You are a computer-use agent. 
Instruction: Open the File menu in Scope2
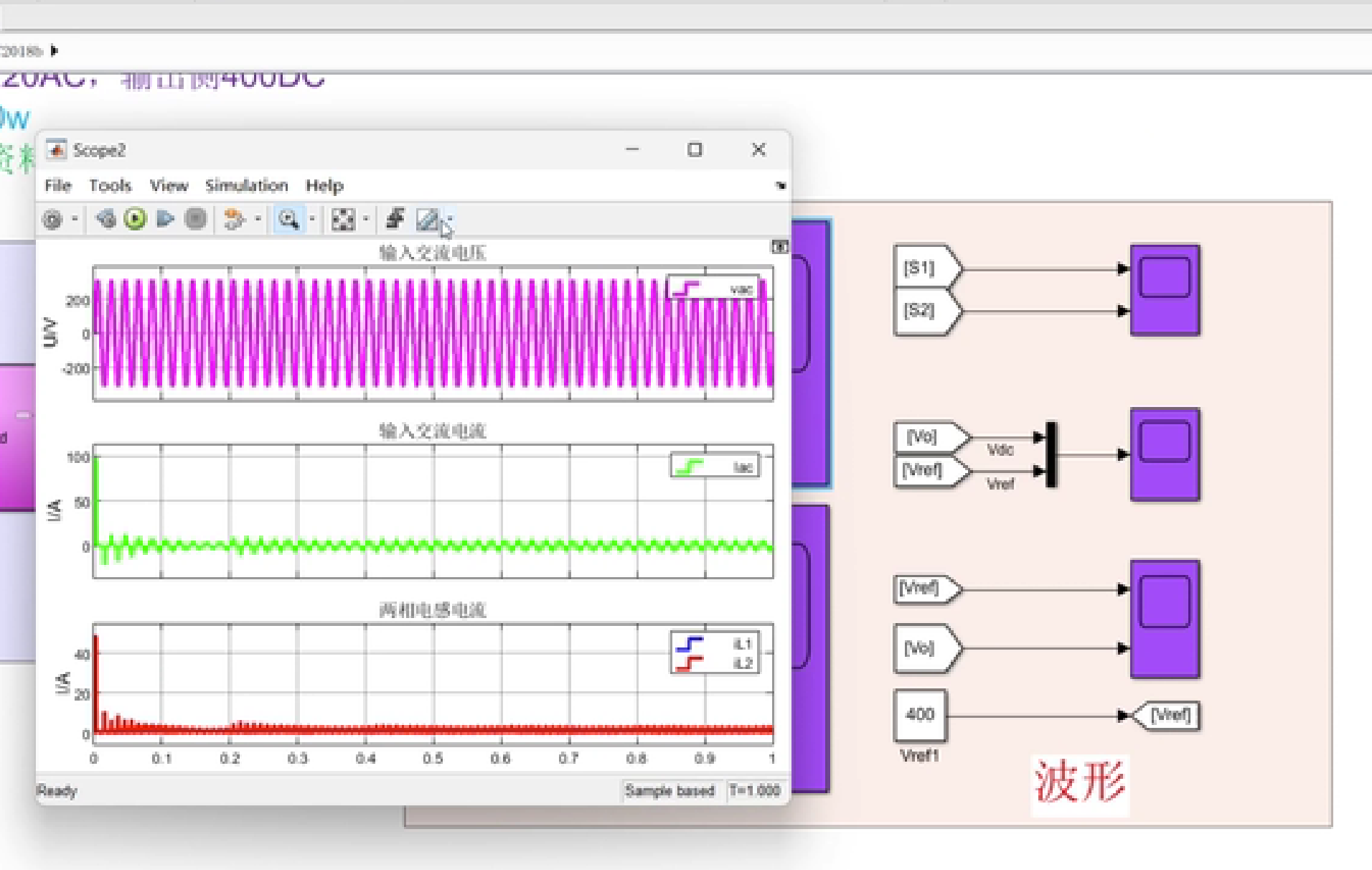tap(58, 185)
